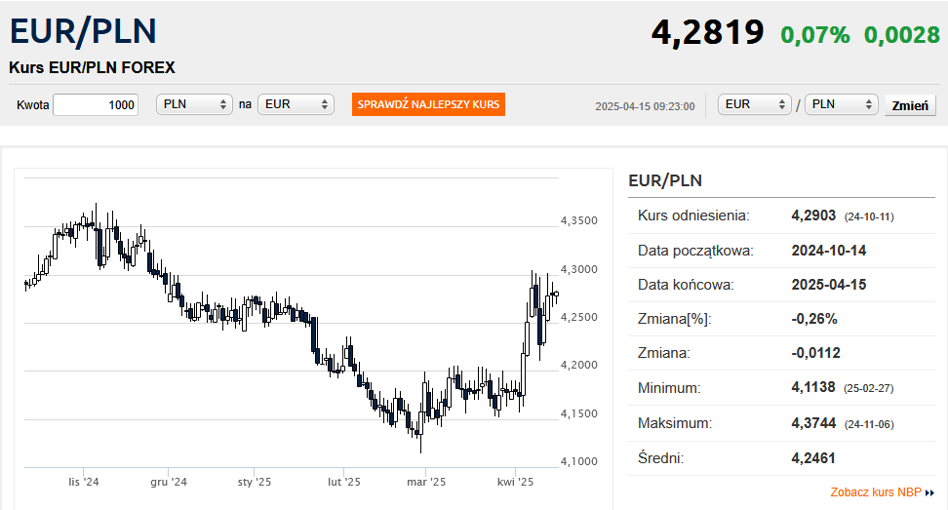The image size is (948, 510).
Task: Open the PLN dropdown beside Kwota
Action: pyautogui.click(x=195, y=105)
